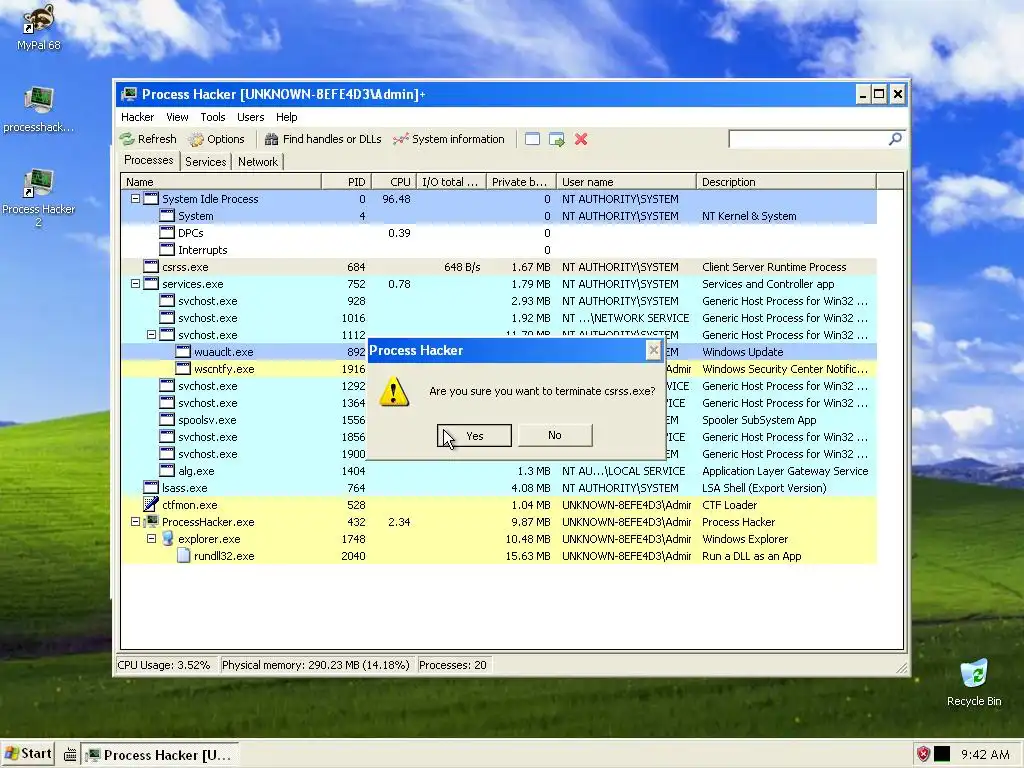Viewport: 1024px width, 768px height.
Task: Click the svchost.exe PID 1292 icon
Action: [167, 385]
